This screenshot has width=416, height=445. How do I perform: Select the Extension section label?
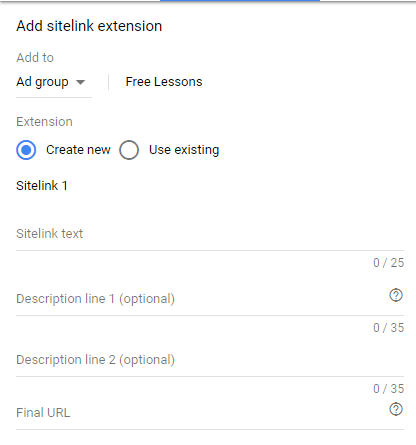click(x=44, y=122)
